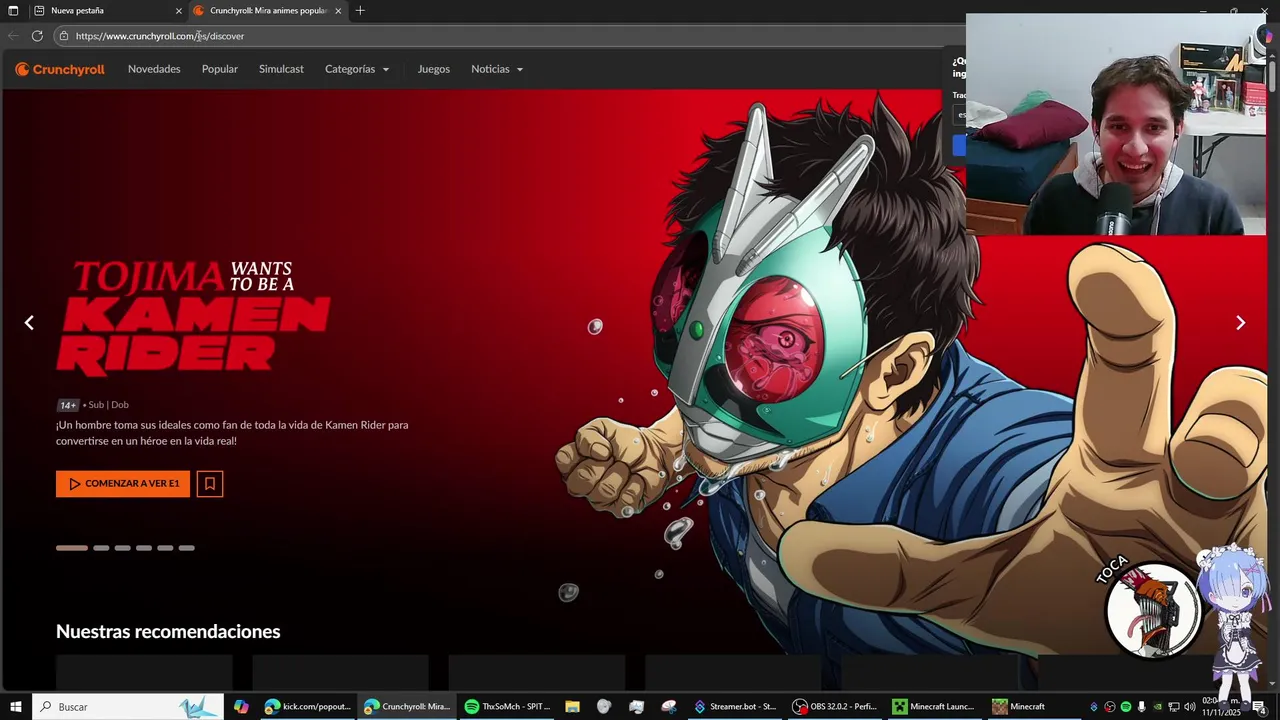This screenshot has width=1280, height=720.
Task: Click the 14+ rating badge
Action: [x=67, y=405]
